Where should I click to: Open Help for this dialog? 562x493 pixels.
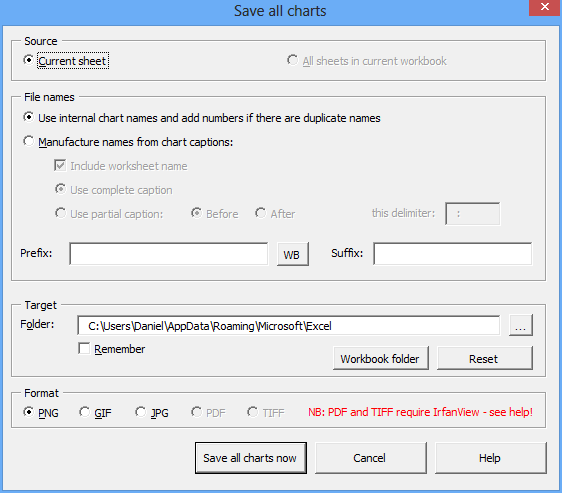[491, 458]
